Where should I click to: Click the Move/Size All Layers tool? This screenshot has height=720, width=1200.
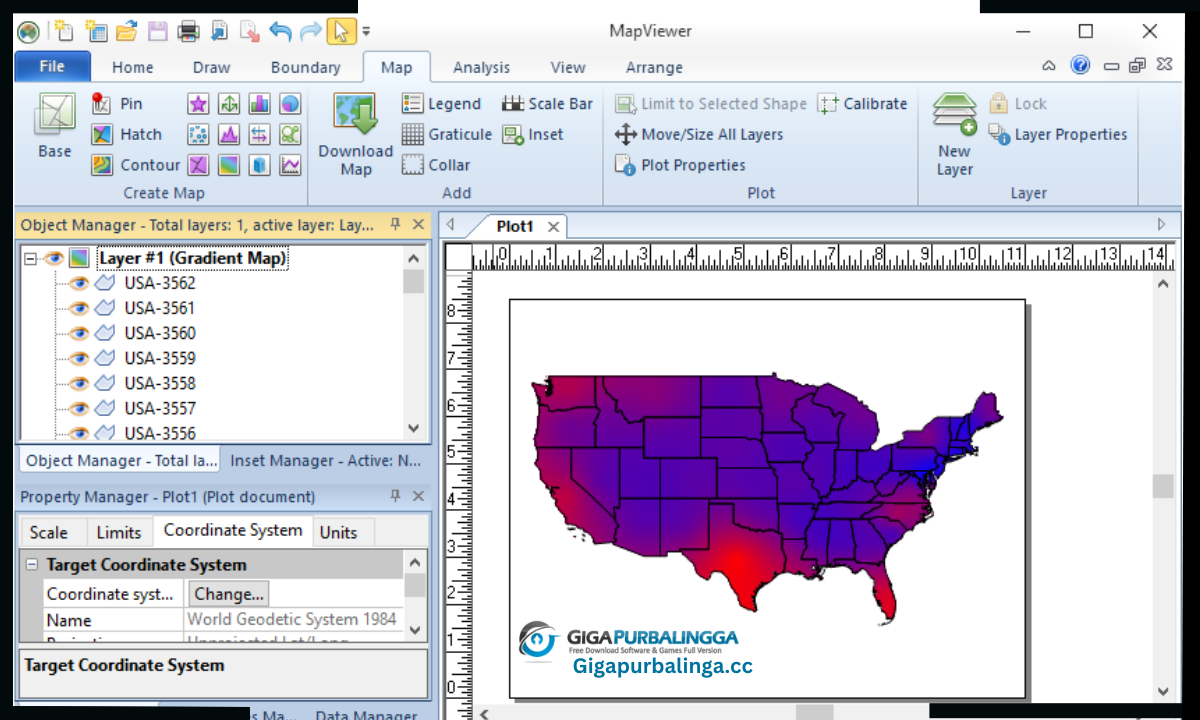tap(698, 134)
